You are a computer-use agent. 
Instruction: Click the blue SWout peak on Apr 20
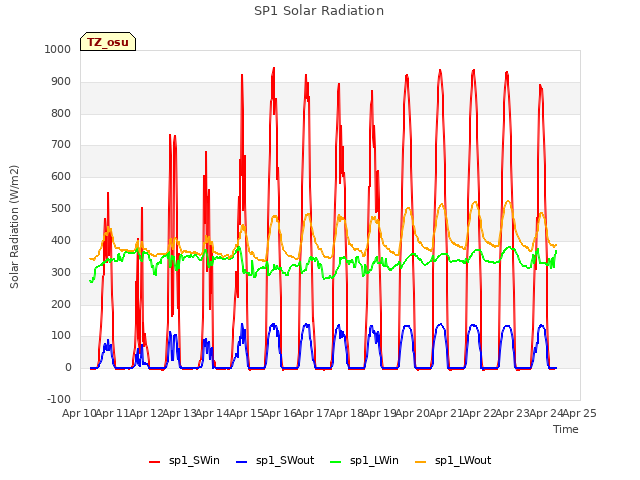[440, 324]
